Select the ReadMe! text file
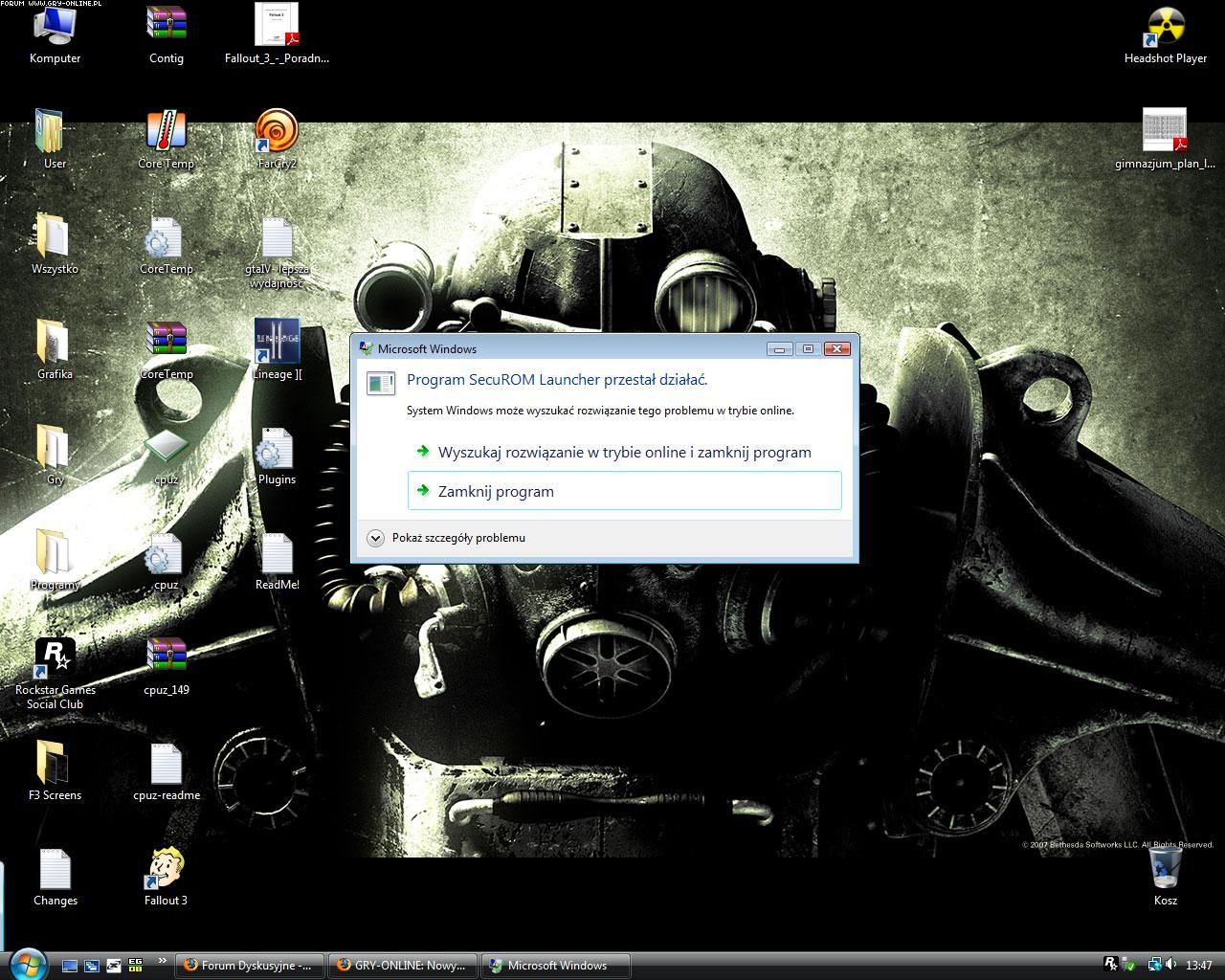Viewport: 1225px width, 980px height. (277, 561)
